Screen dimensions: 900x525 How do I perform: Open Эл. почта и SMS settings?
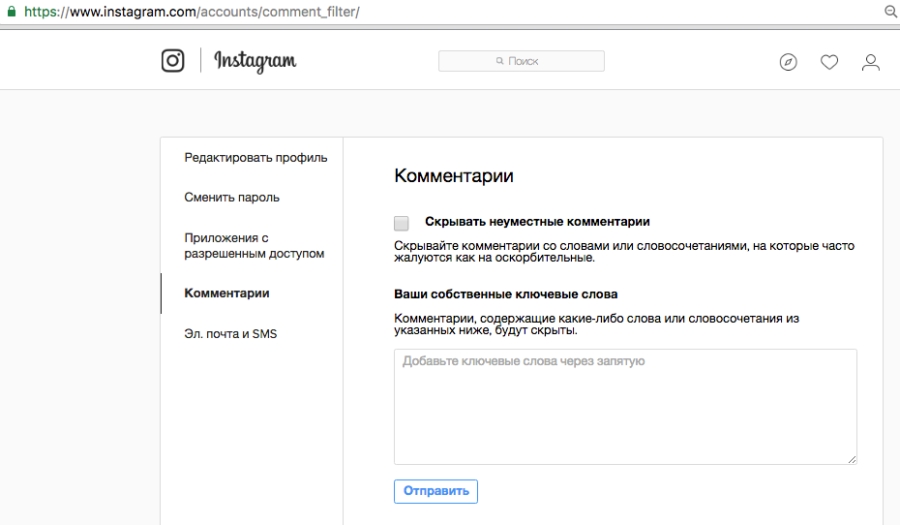(x=230, y=333)
